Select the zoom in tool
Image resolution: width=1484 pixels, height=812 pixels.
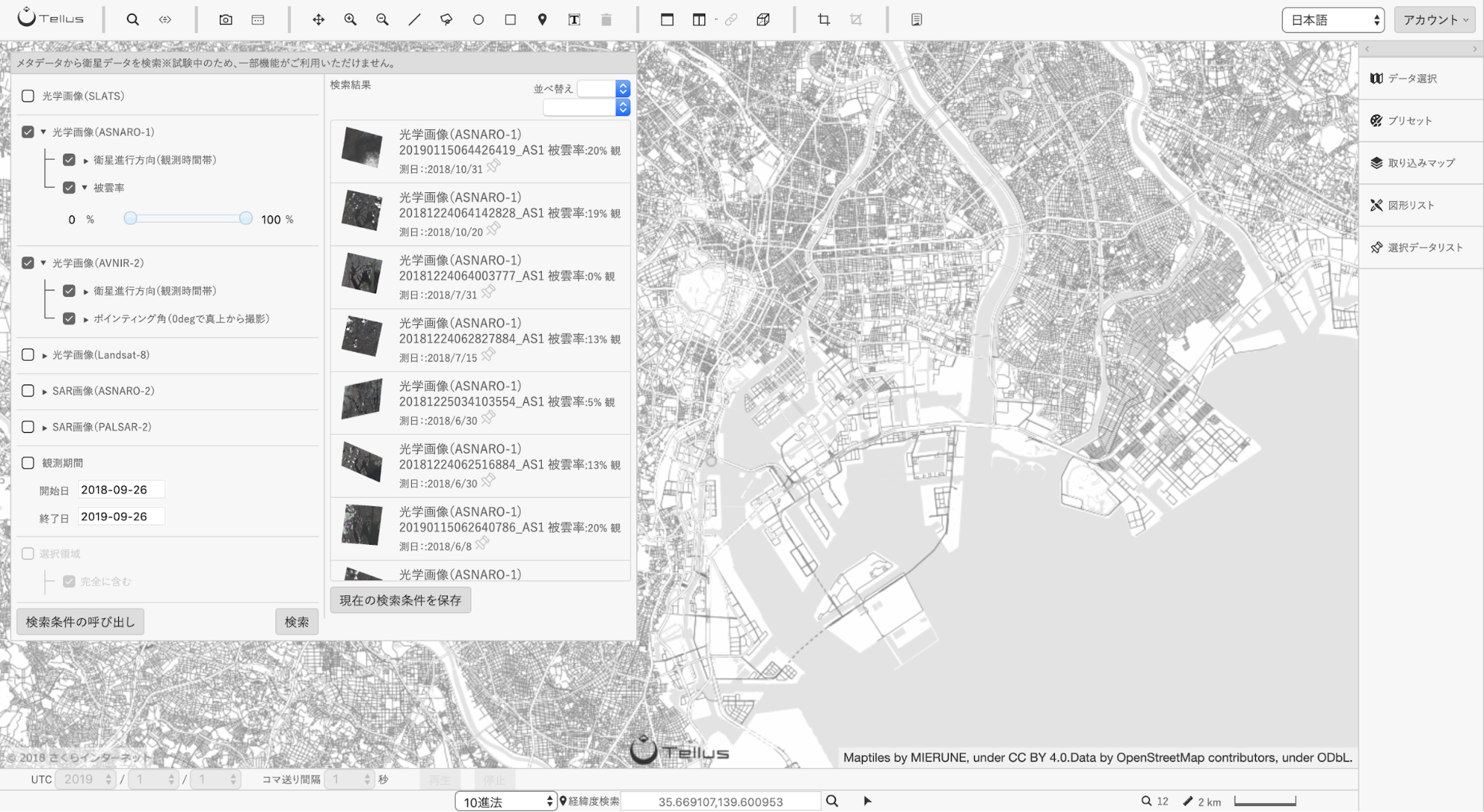pyautogui.click(x=350, y=19)
